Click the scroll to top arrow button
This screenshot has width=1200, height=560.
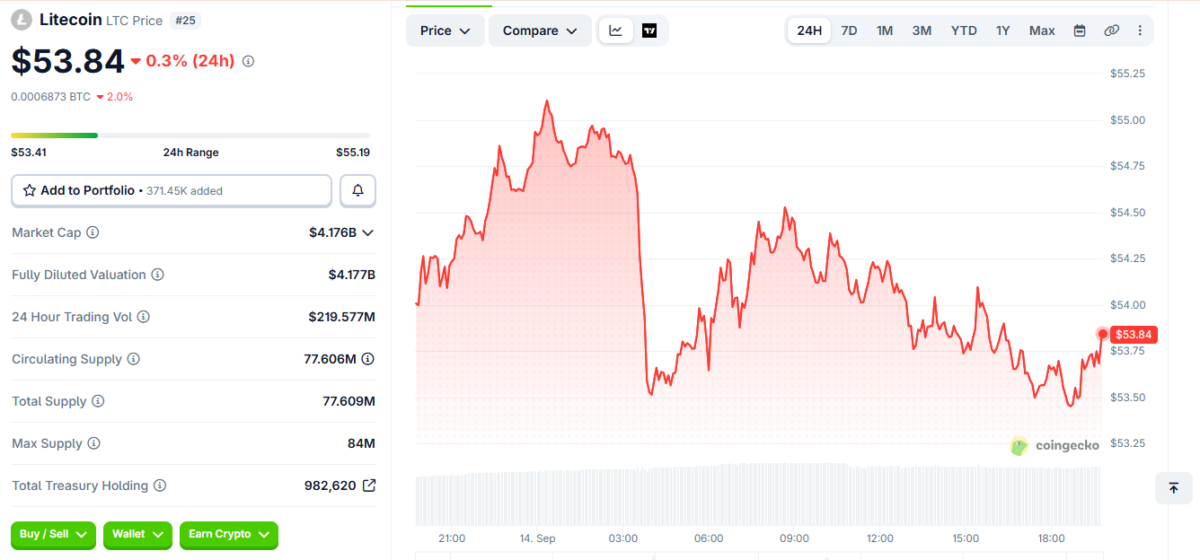[x=1173, y=487]
